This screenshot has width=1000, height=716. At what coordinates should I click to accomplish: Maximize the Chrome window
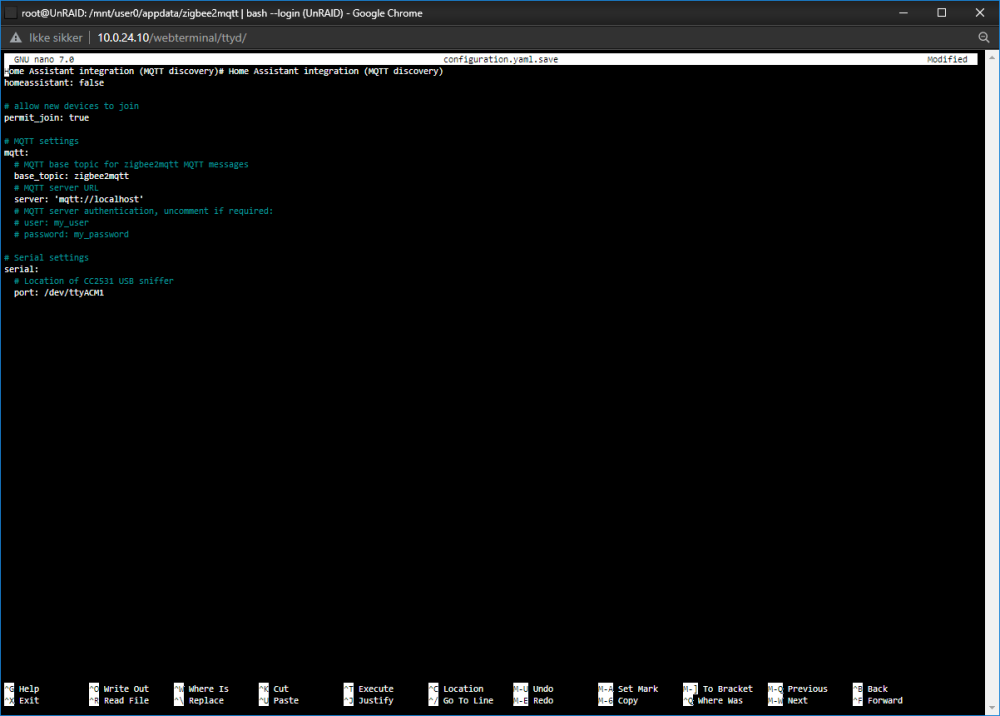click(941, 13)
